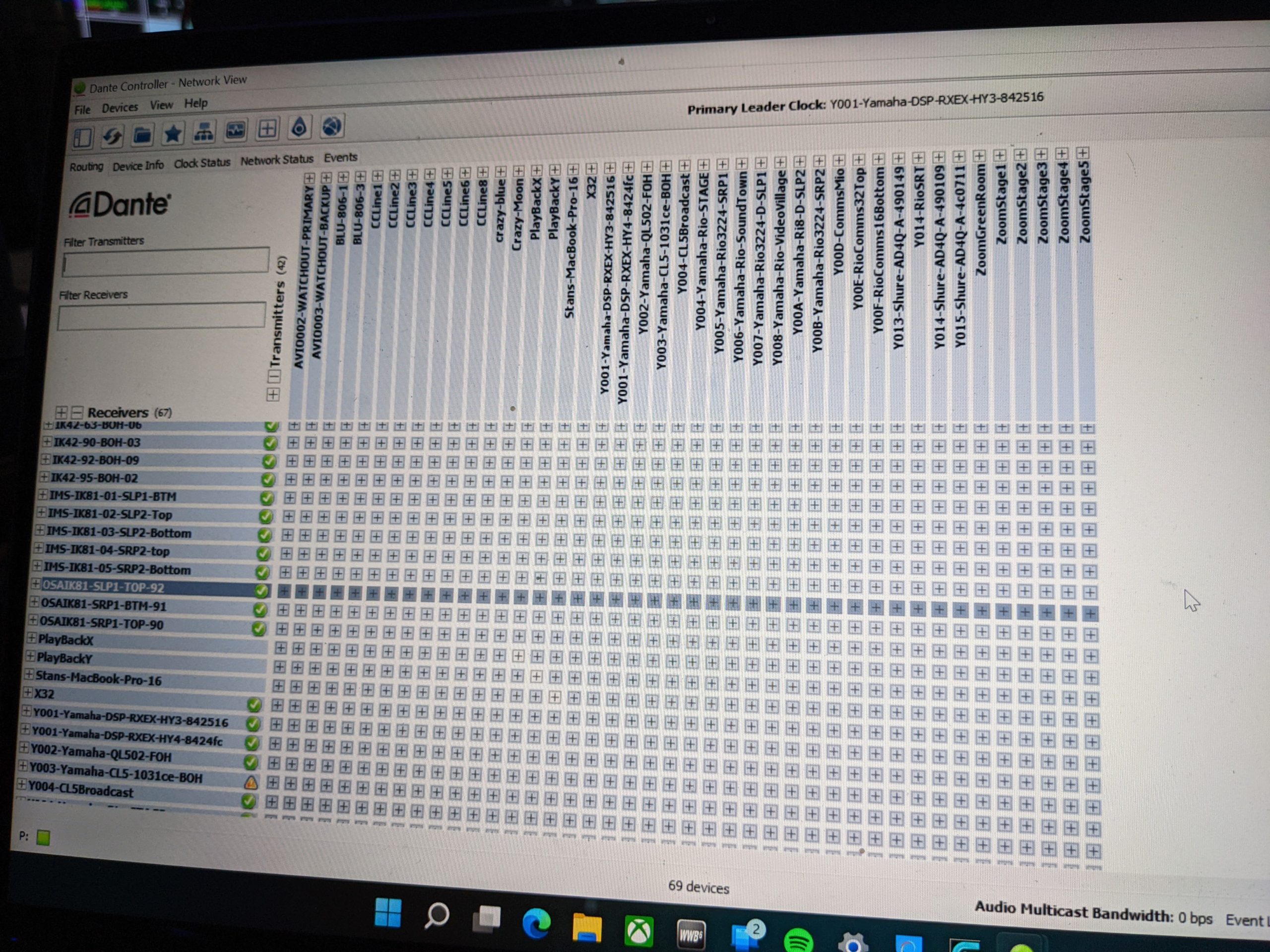This screenshot has width=1270, height=952.
Task: Open the load preset folder icon
Action: point(142,135)
